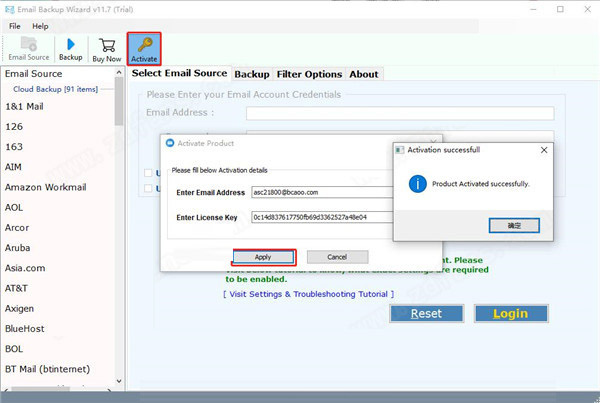
Task: Open the Help menu
Action: [40, 25]
